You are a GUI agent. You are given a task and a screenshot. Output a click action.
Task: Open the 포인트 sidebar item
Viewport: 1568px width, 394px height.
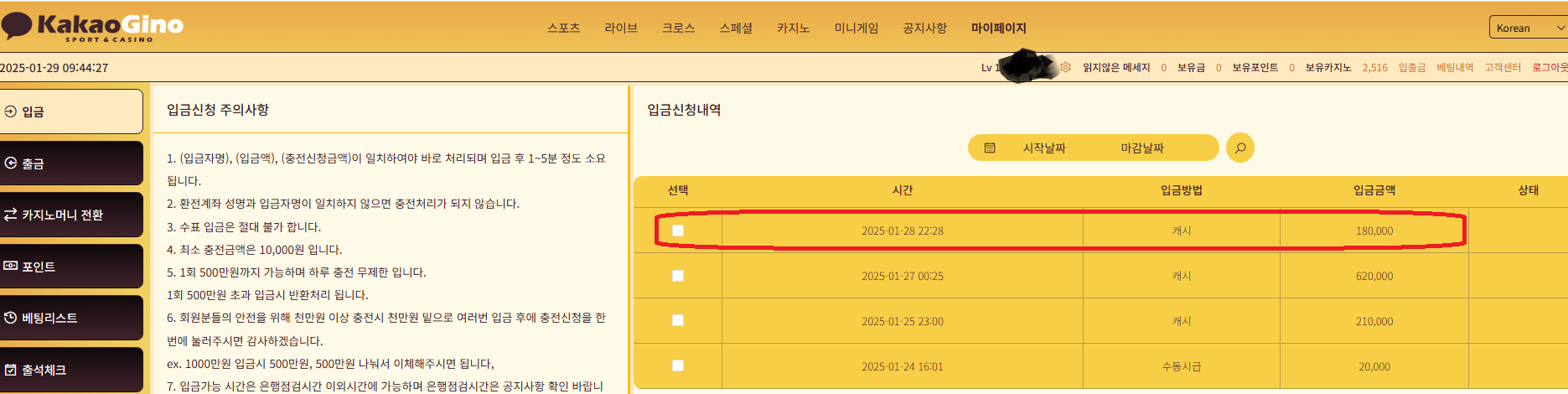(x=71, y=266)
